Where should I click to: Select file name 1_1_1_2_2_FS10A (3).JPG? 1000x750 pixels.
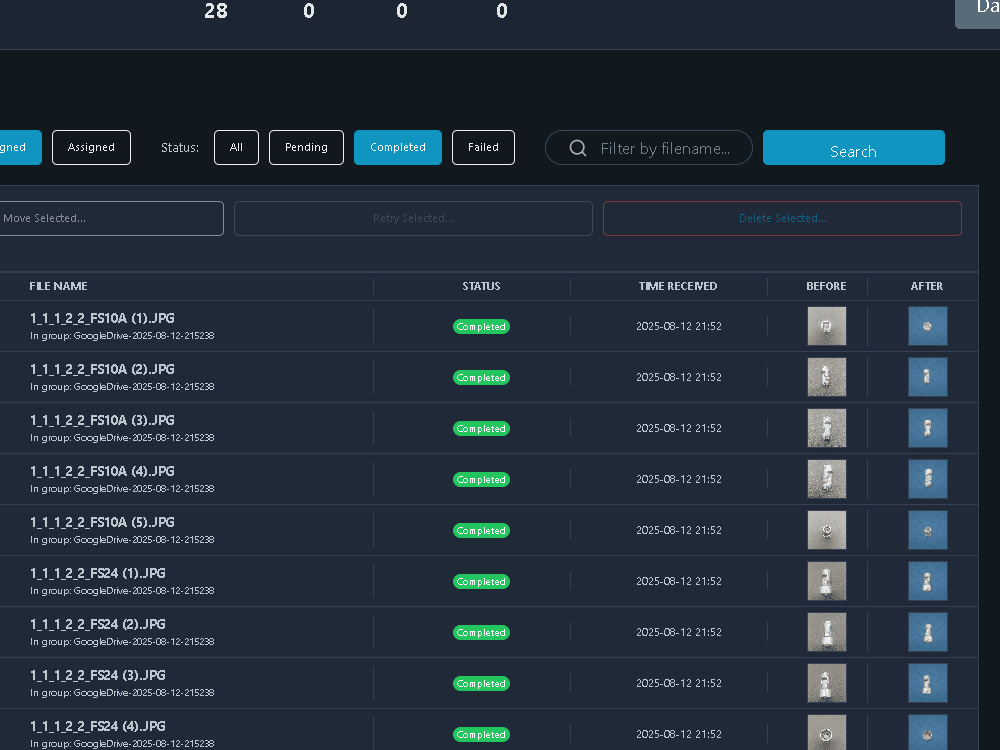tap(102, 420)
